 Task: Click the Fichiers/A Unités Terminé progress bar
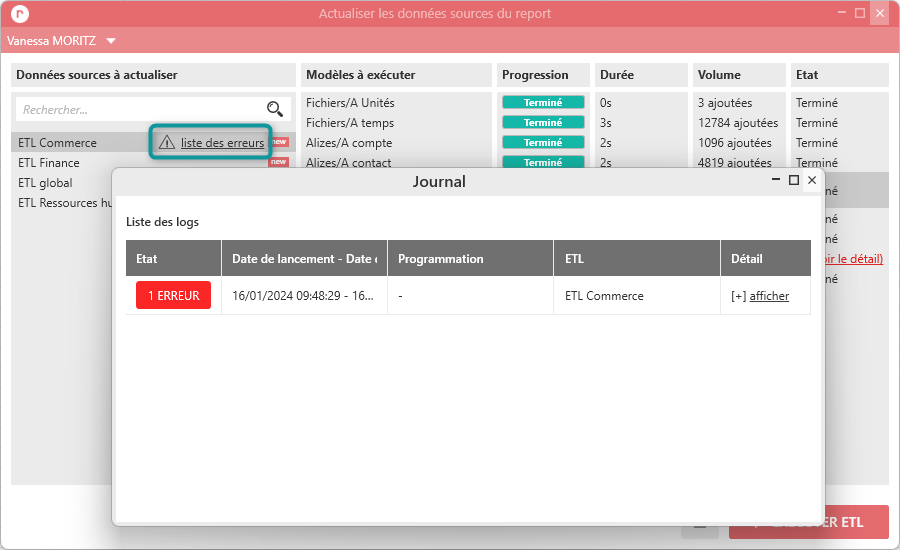click(x=543, y=103)
